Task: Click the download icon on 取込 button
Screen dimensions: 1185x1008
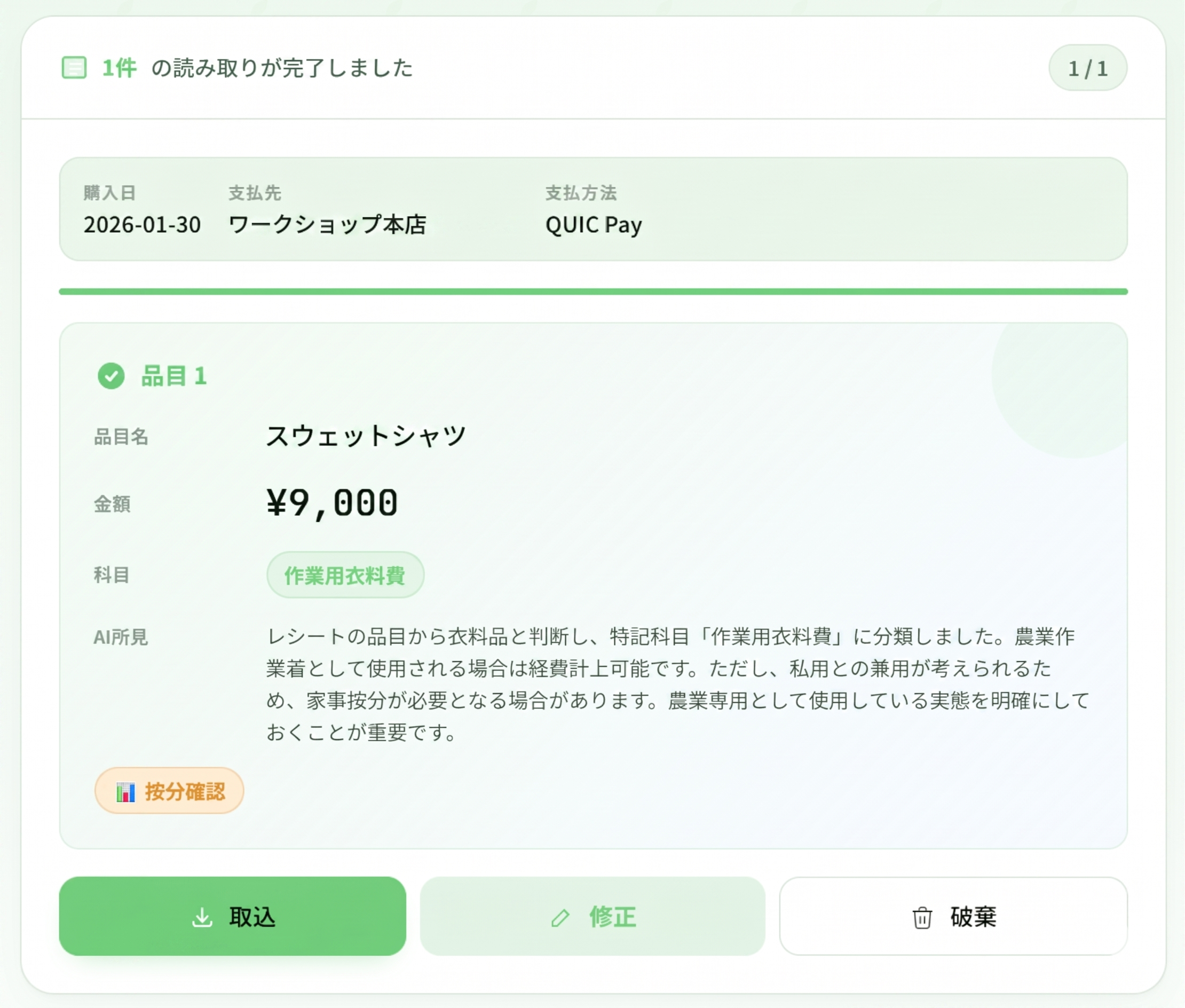Action: [202, 918]
